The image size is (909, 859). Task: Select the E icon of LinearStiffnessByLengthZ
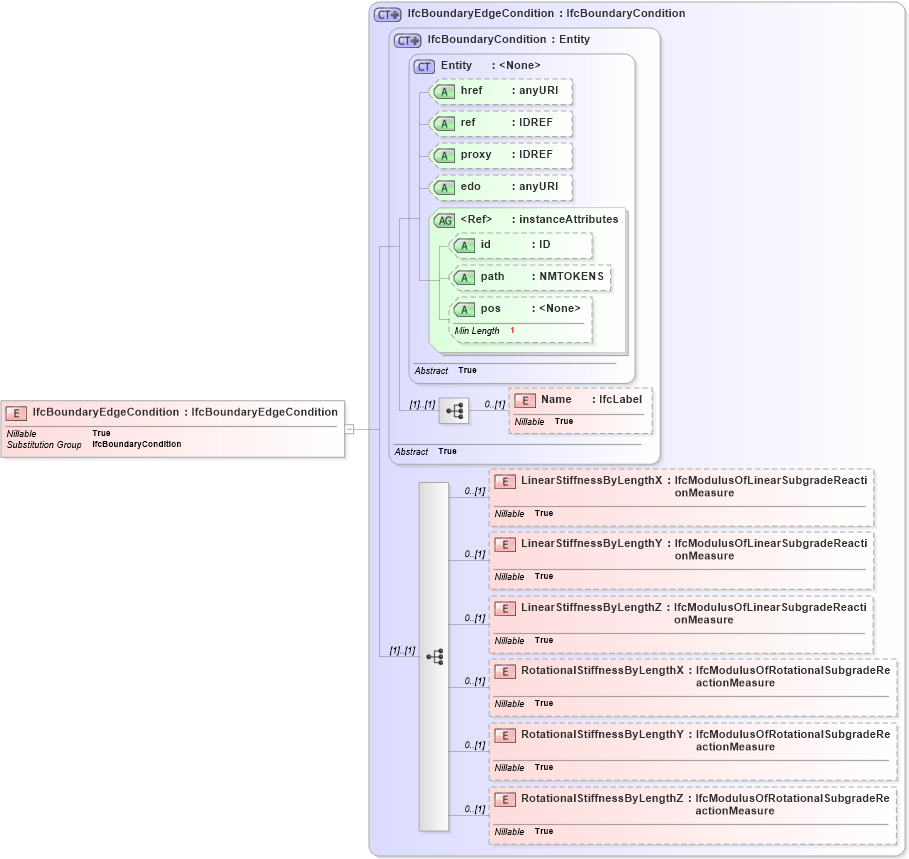point(506,608)
